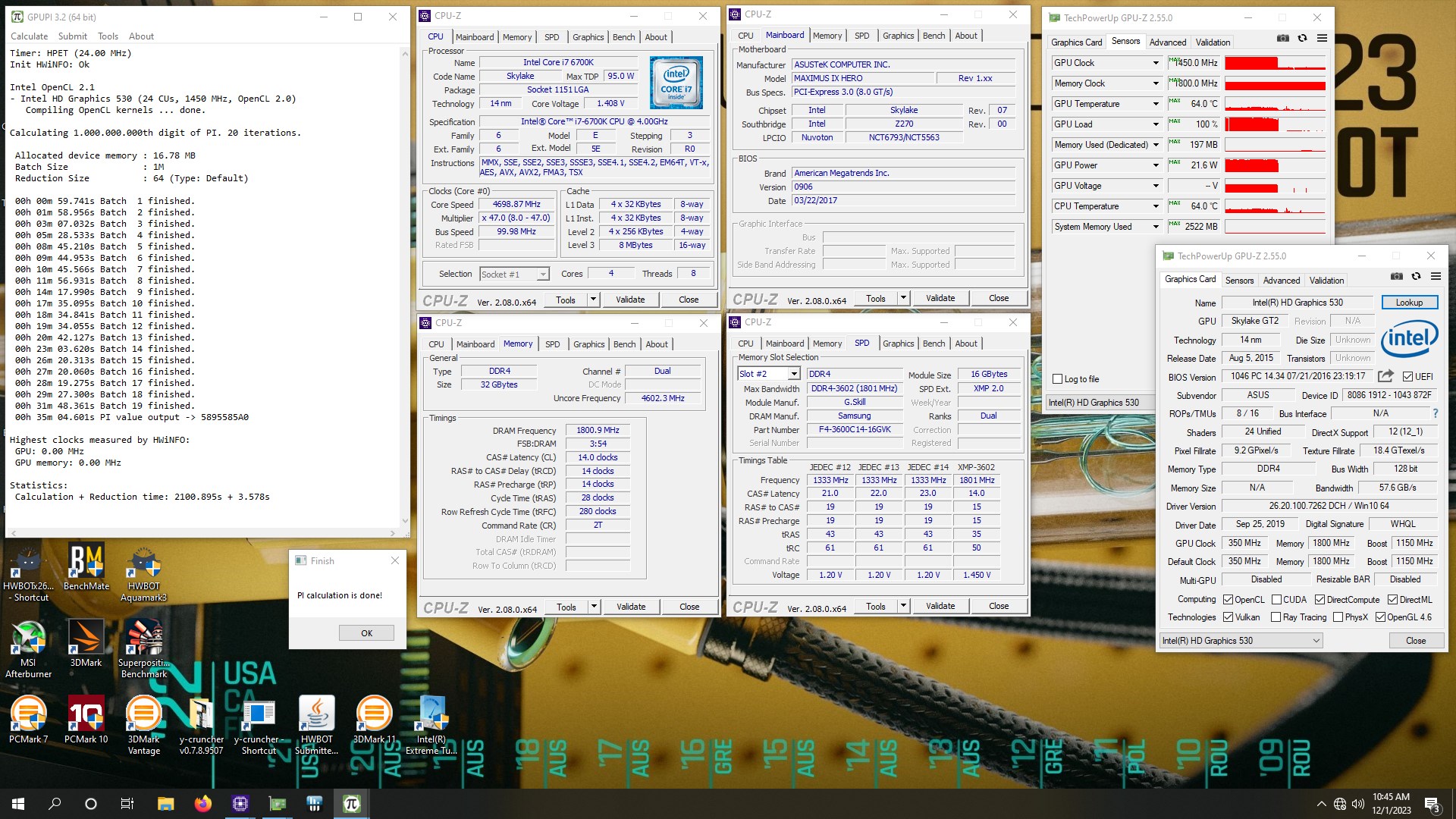Toggle Vulkan technologies checkbox
This screenshot has width=1456, height=819.
coord(1228,617)
